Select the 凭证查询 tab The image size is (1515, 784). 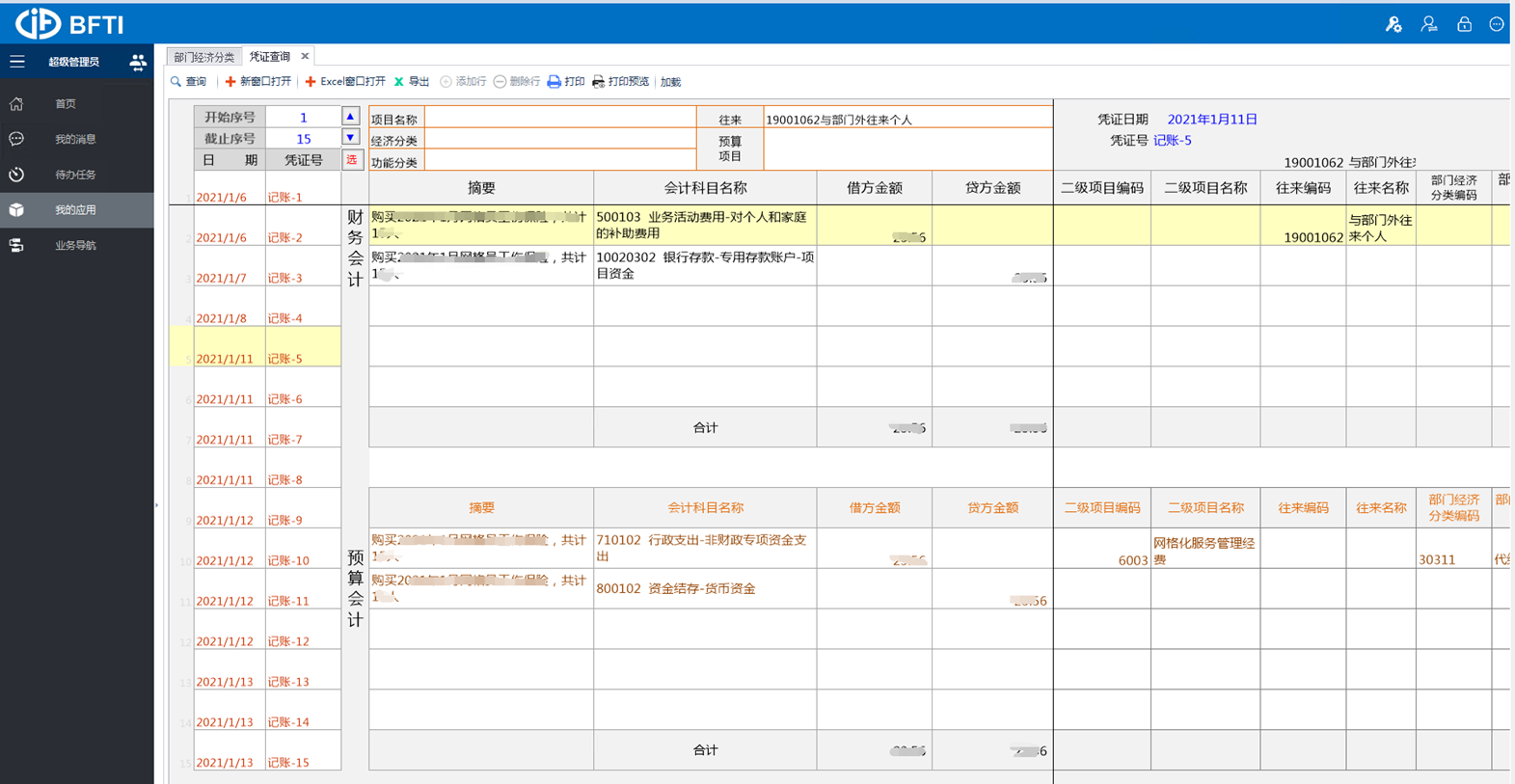click(x=270, y=57)
